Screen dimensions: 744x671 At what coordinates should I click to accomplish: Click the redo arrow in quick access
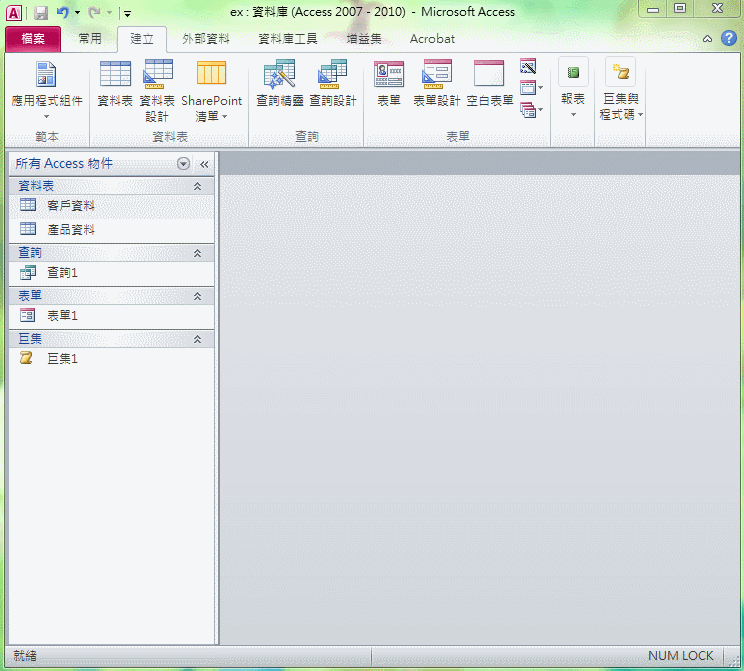pos(94,12)
